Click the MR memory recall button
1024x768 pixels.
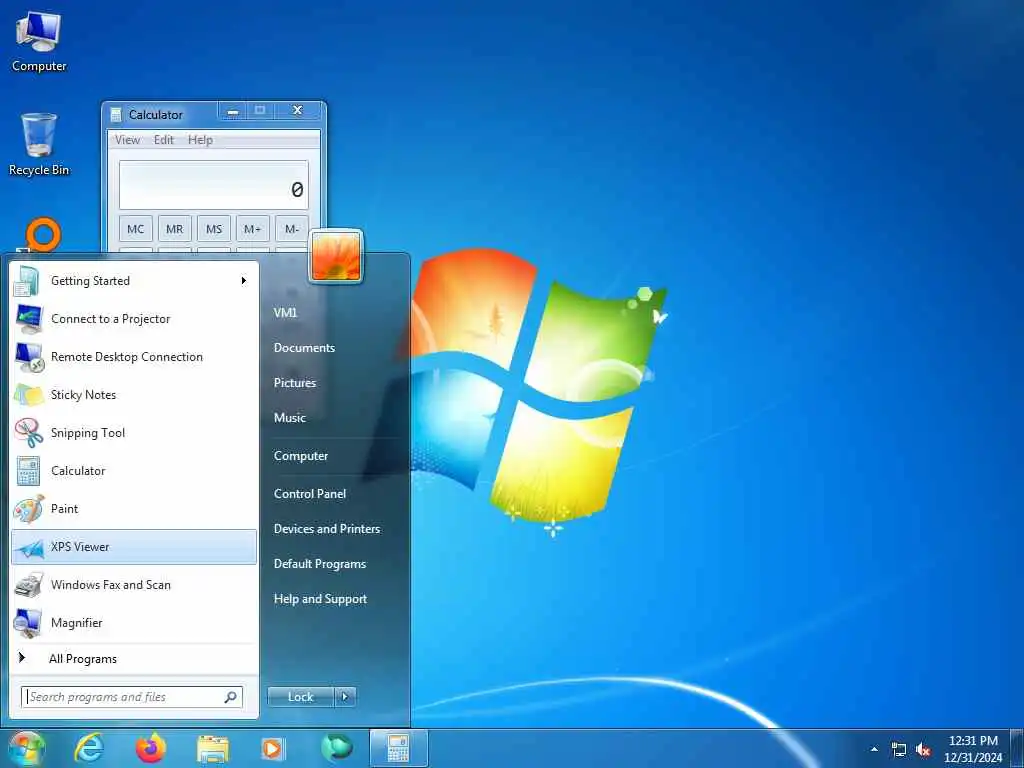pos(174,229)
